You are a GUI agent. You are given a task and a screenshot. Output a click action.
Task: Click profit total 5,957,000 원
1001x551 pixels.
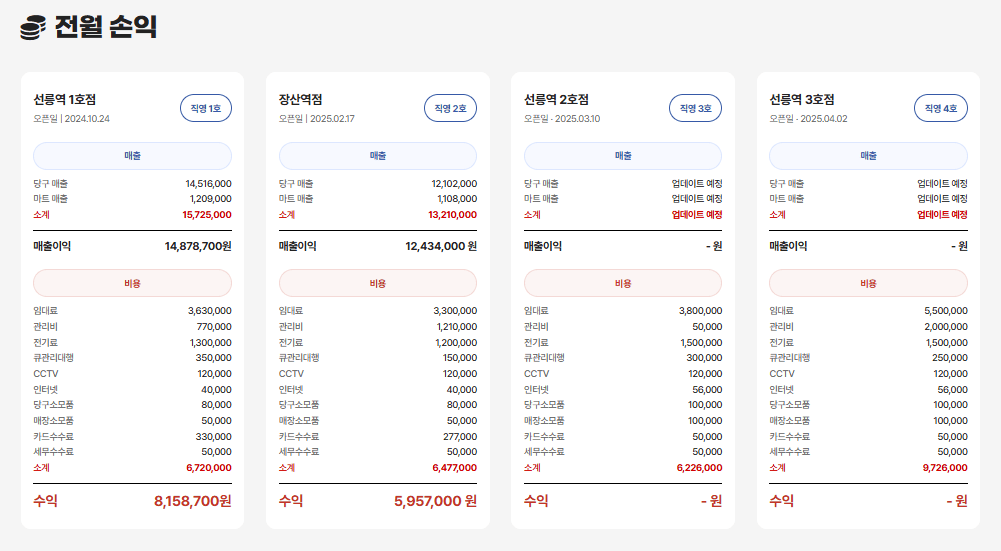point(435,501)
